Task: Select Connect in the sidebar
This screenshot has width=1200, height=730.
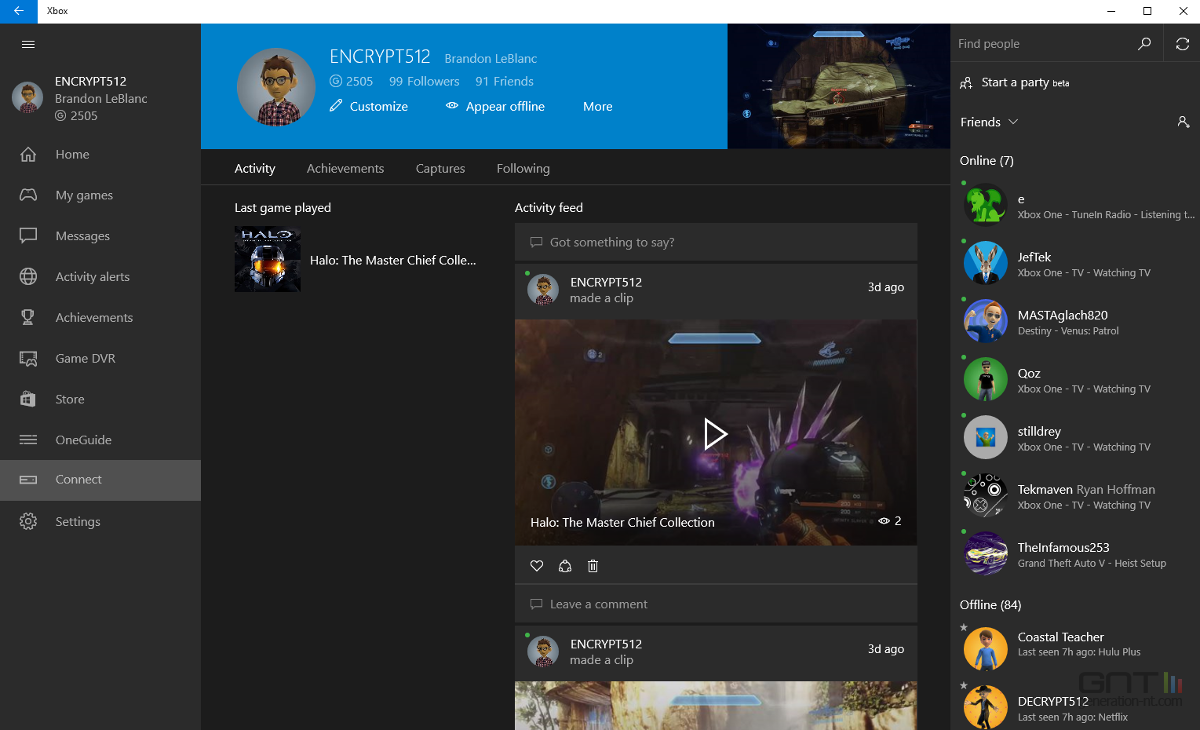Action: (100, 480)
